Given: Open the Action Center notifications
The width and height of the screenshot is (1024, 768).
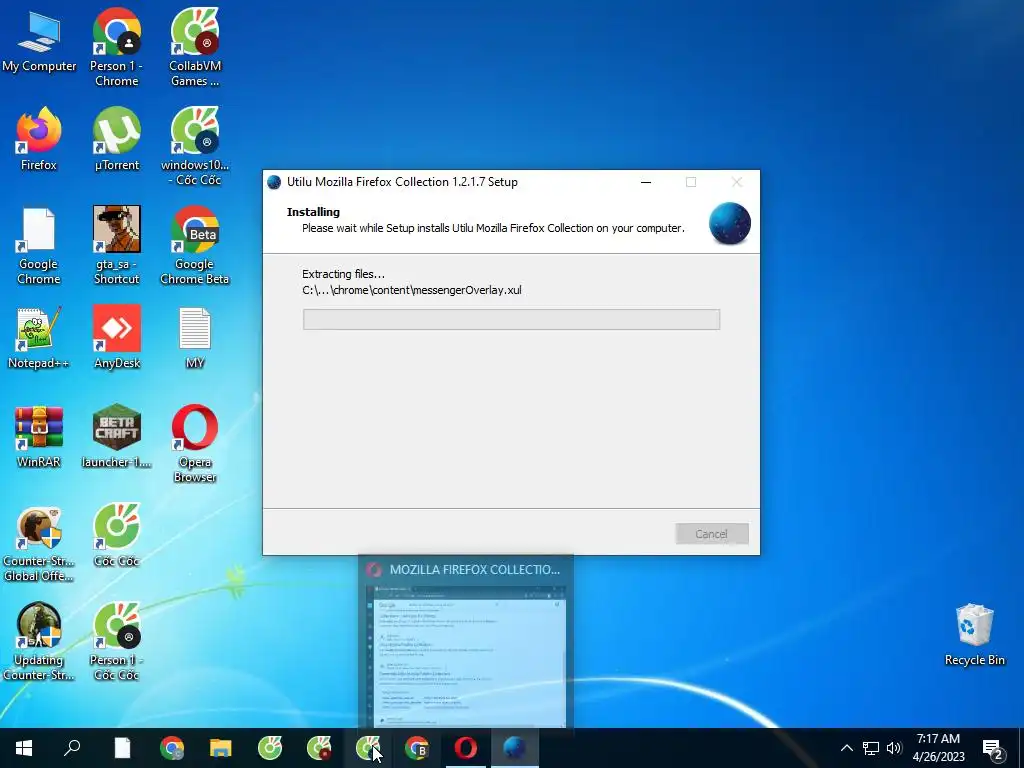Looking at the screenshot, I should (993, 748).
